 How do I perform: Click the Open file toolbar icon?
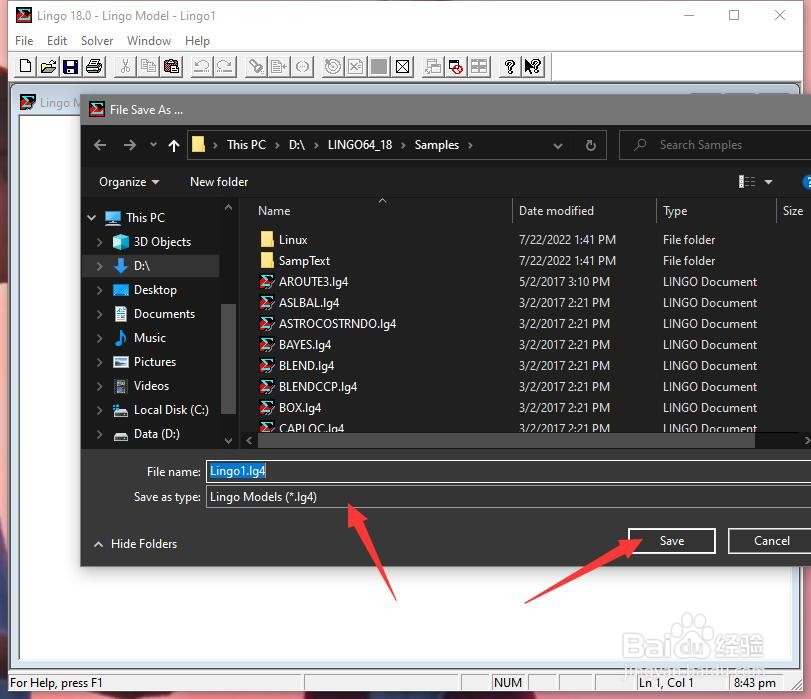48,66
